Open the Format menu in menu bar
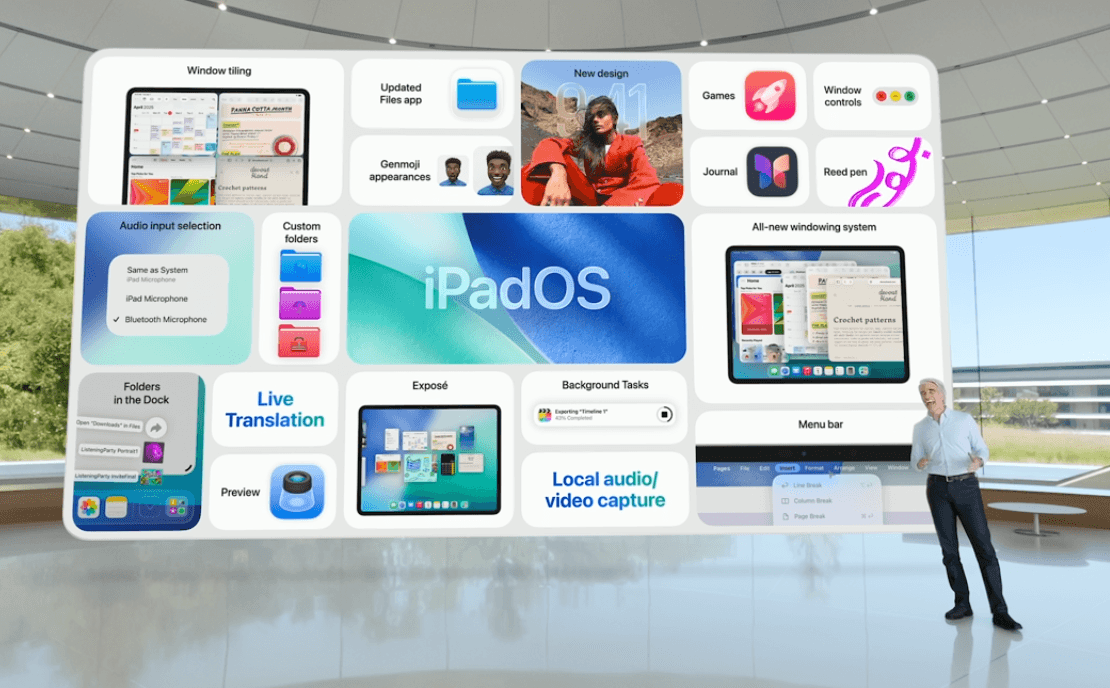Viewport: 1110px width, 688px height. coord(814,469)
